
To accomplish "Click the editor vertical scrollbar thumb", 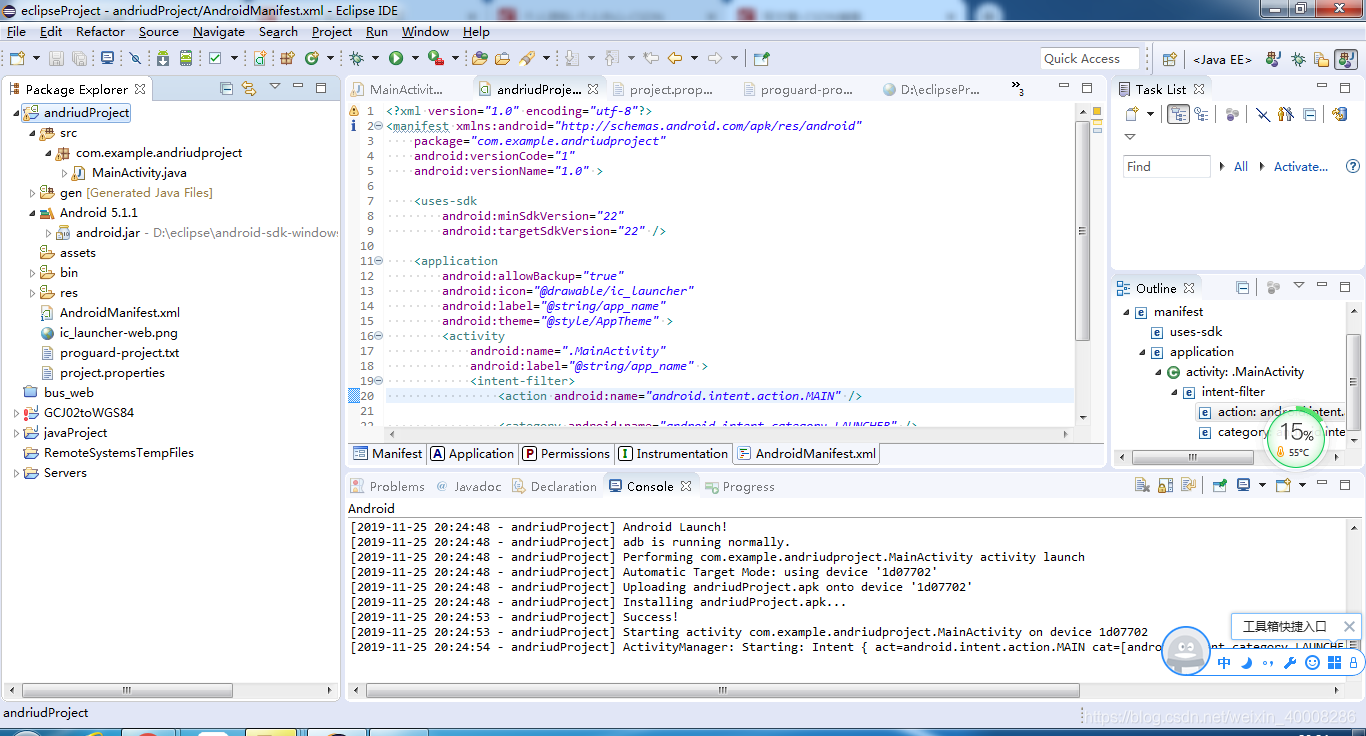I will [x=1082, y=231].
